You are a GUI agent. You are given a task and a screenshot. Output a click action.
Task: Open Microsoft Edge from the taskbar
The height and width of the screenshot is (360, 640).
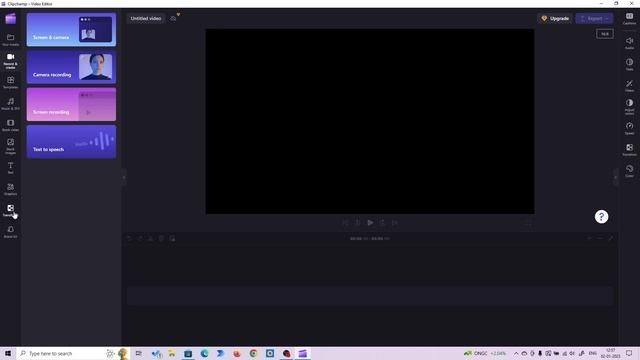pos(204,353)
